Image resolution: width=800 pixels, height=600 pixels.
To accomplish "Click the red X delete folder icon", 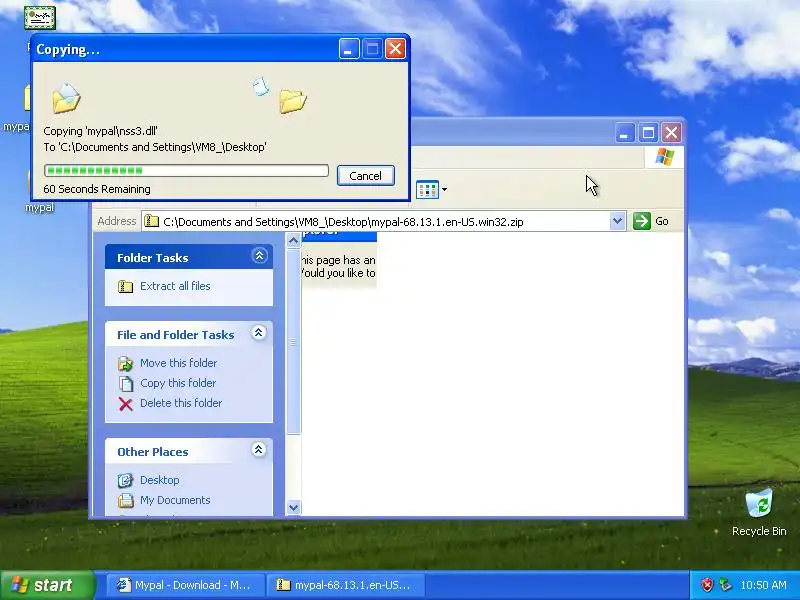I will click(126, 404).
